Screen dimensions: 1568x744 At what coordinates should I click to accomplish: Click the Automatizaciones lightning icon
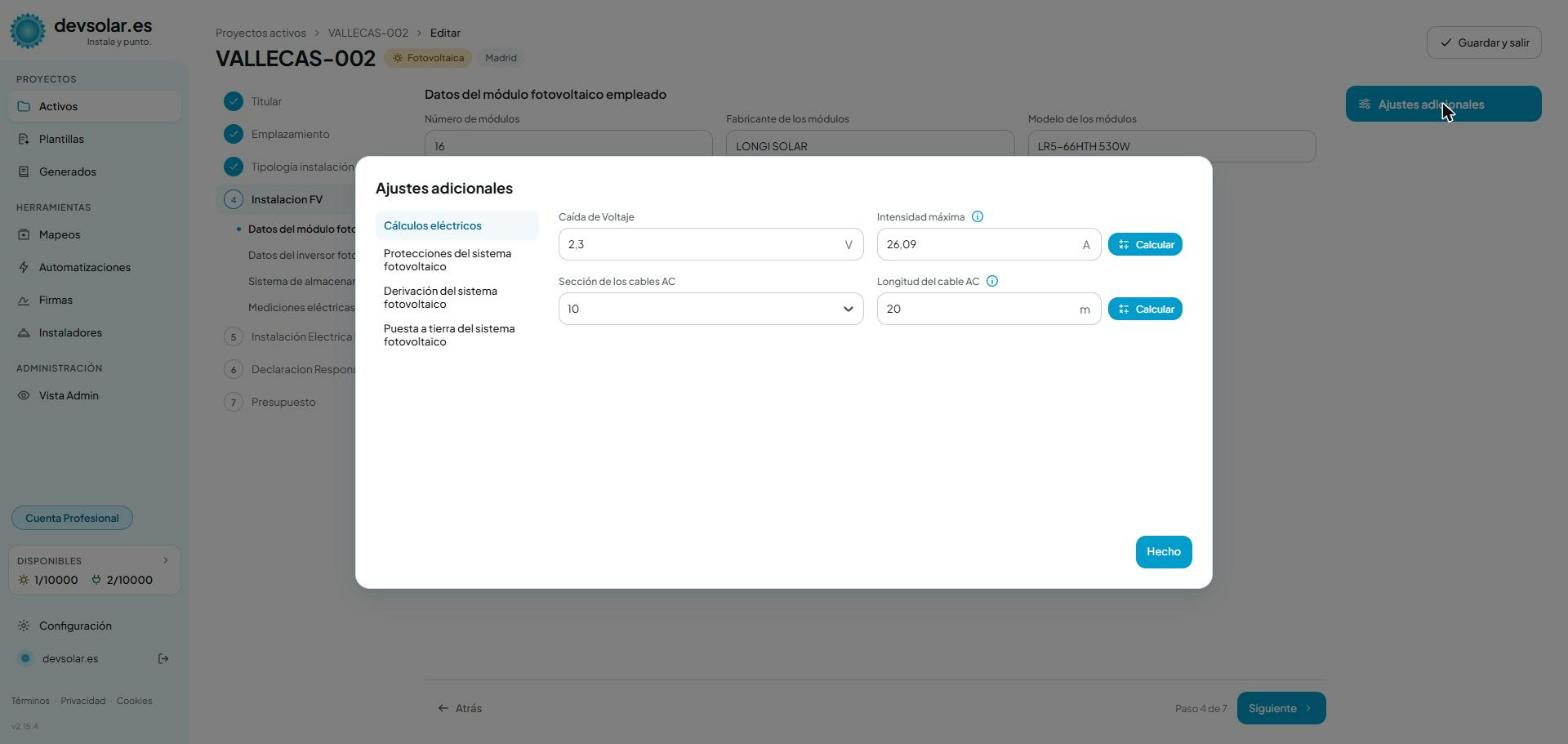24,267
